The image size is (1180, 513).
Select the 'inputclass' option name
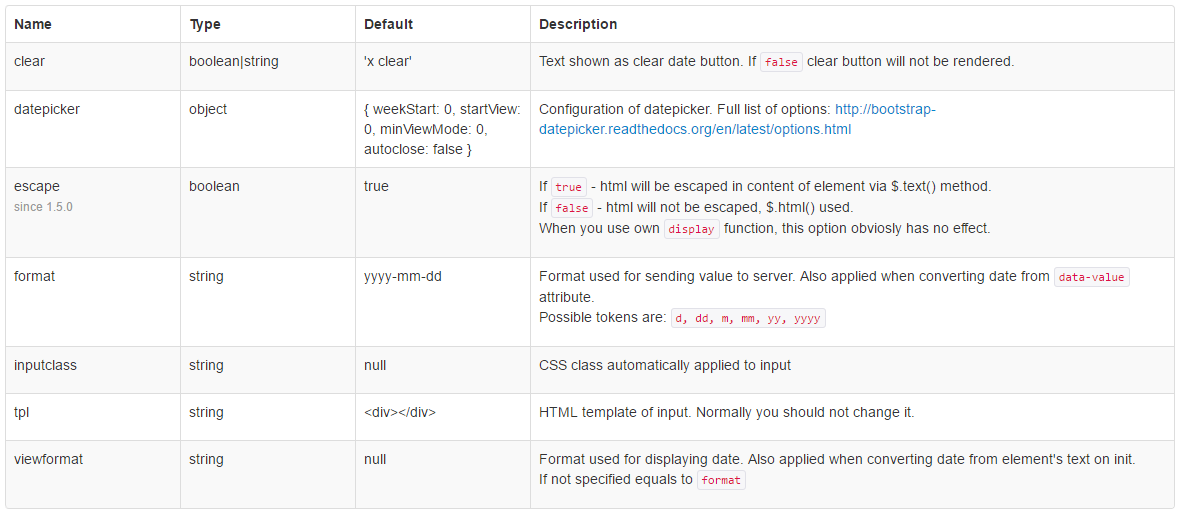[45, 365]
